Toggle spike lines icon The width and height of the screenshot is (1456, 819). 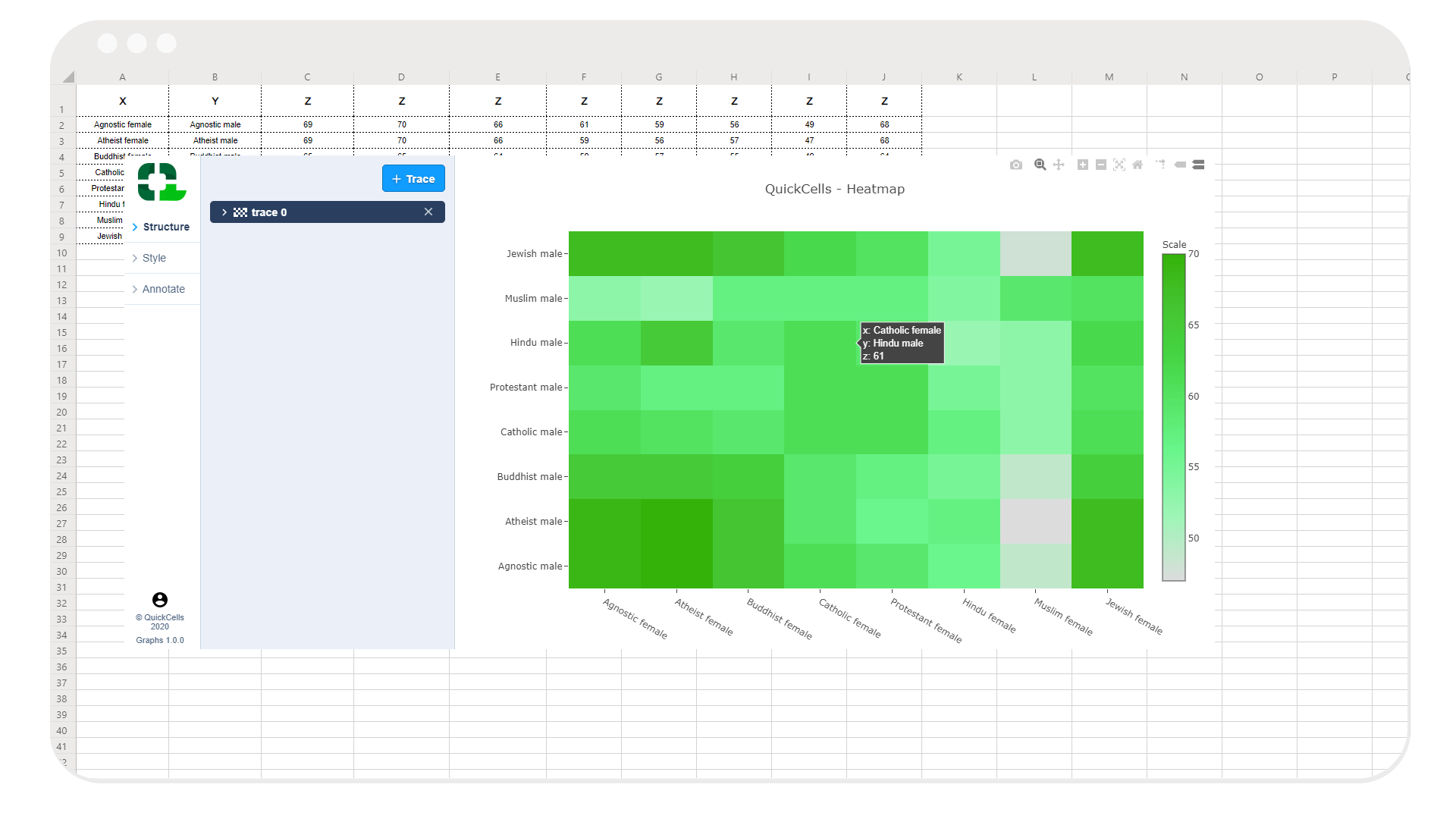pos(1160,165)
